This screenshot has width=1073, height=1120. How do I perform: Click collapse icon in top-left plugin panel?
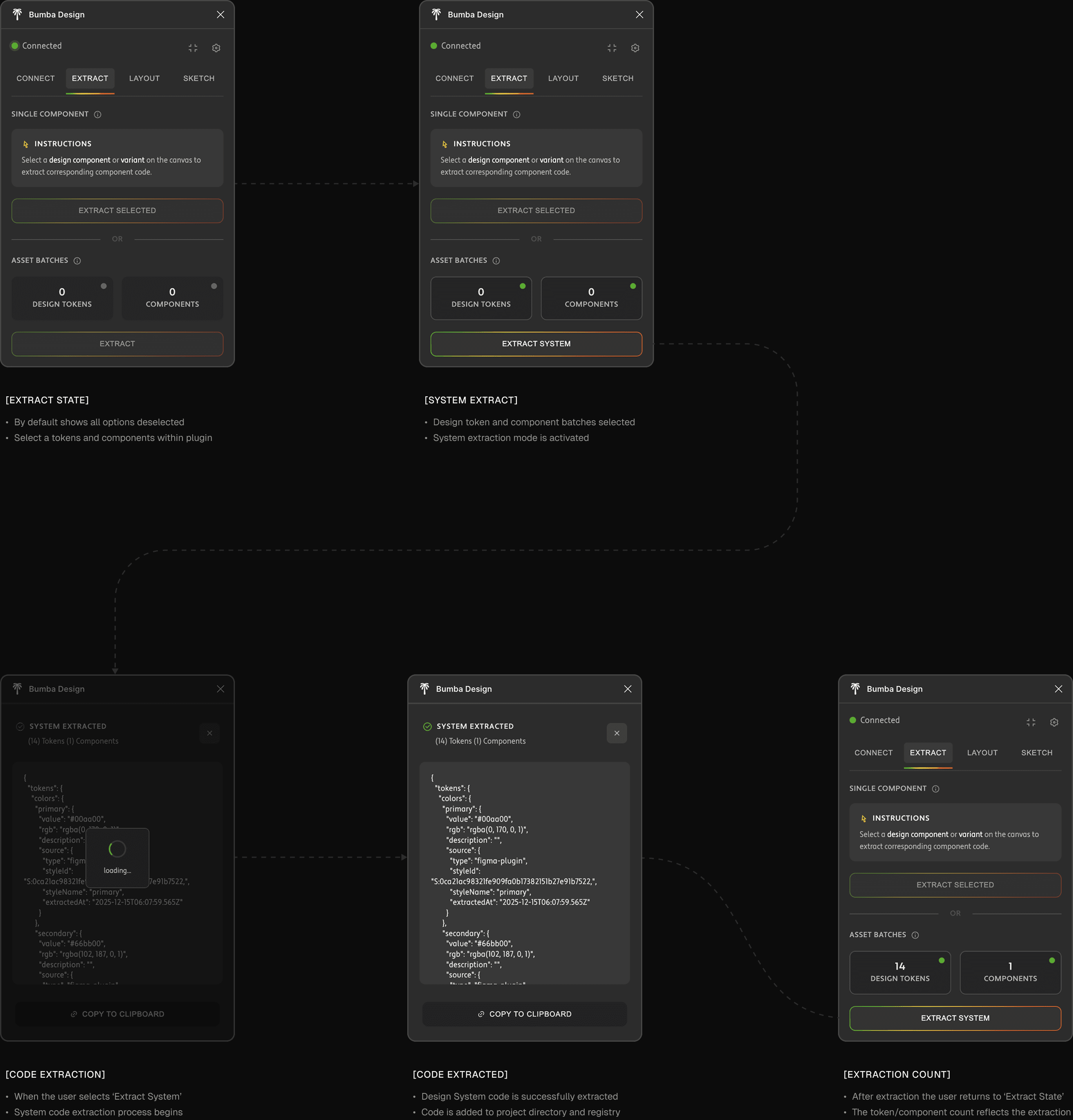[x=193, y=48]
